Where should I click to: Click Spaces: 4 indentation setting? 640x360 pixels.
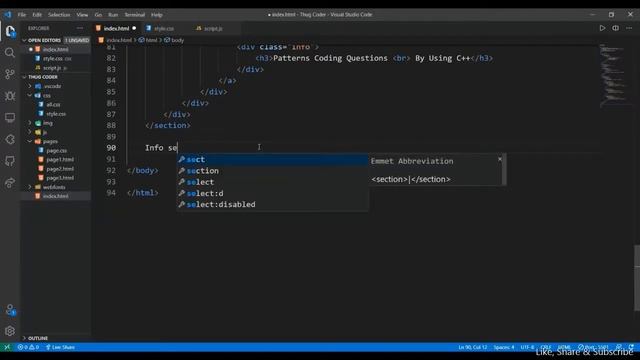(x=504, y=347)
